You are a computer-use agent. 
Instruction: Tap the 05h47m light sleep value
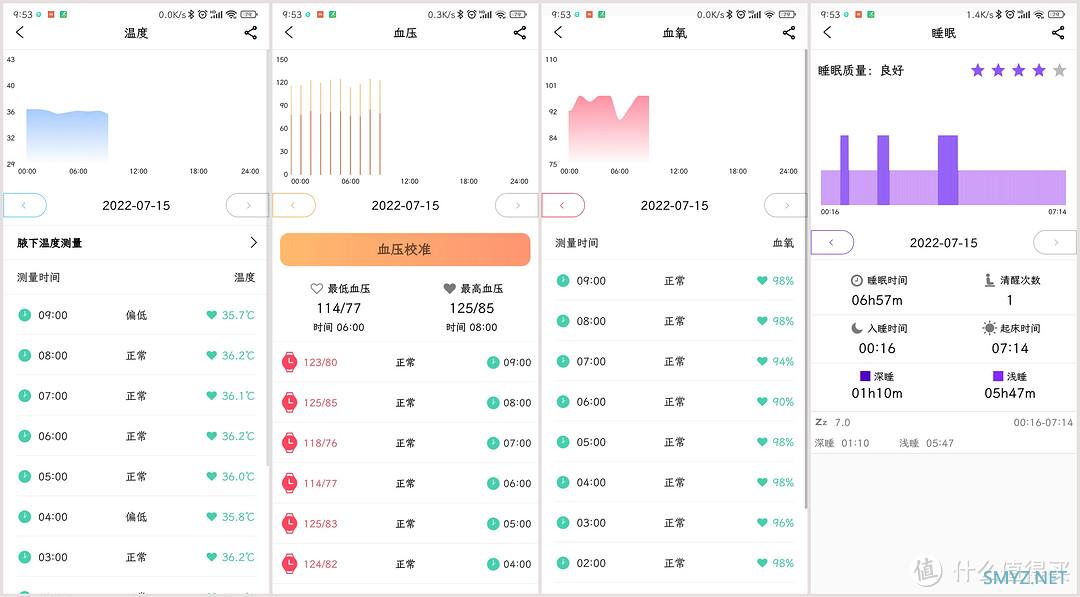pos(1010,393)
